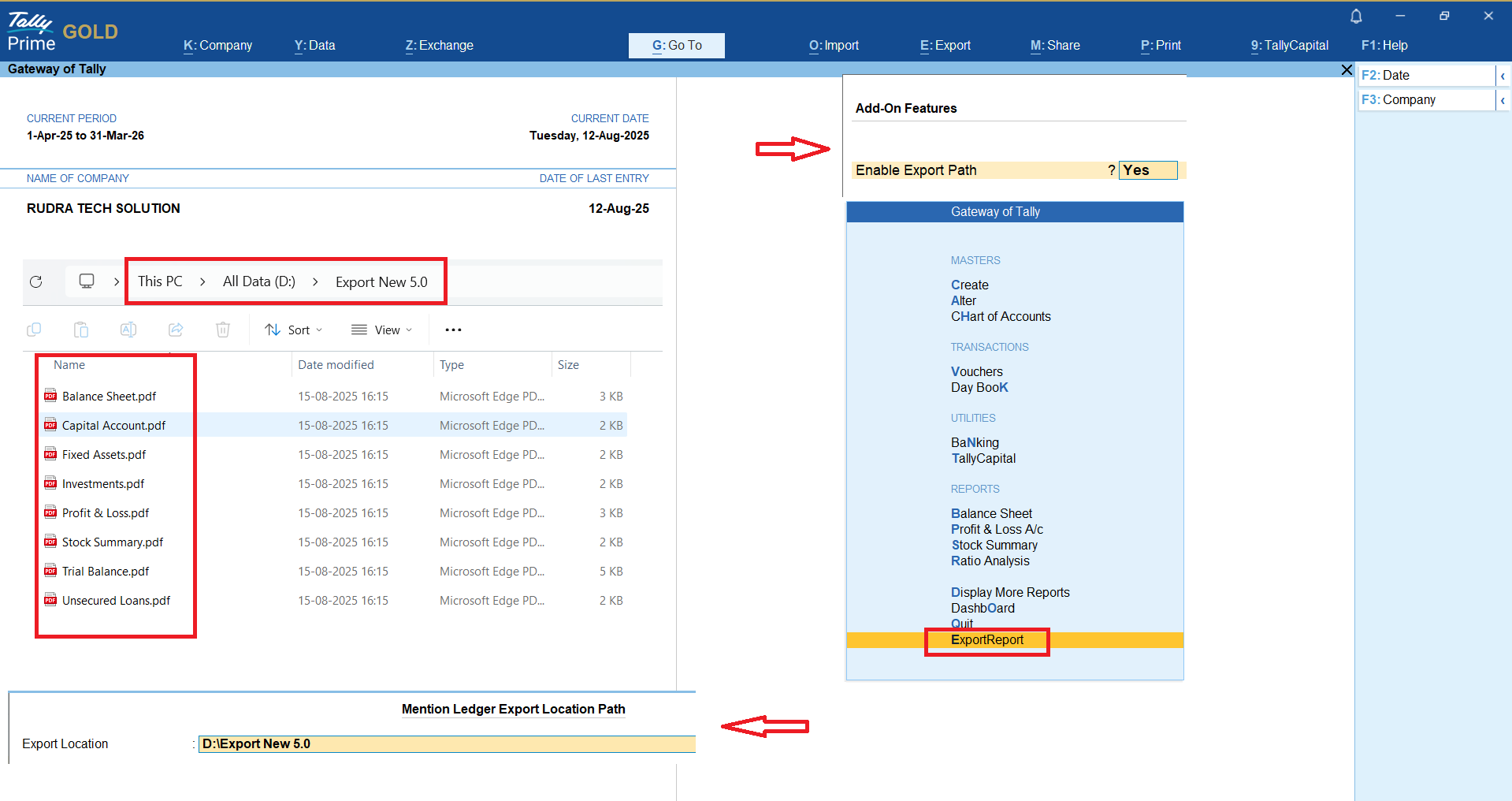Image resolution: width=1512 pixels, height=801 pixels.
Task: Open the Export menu in top bar
Action: pos(945,46)
